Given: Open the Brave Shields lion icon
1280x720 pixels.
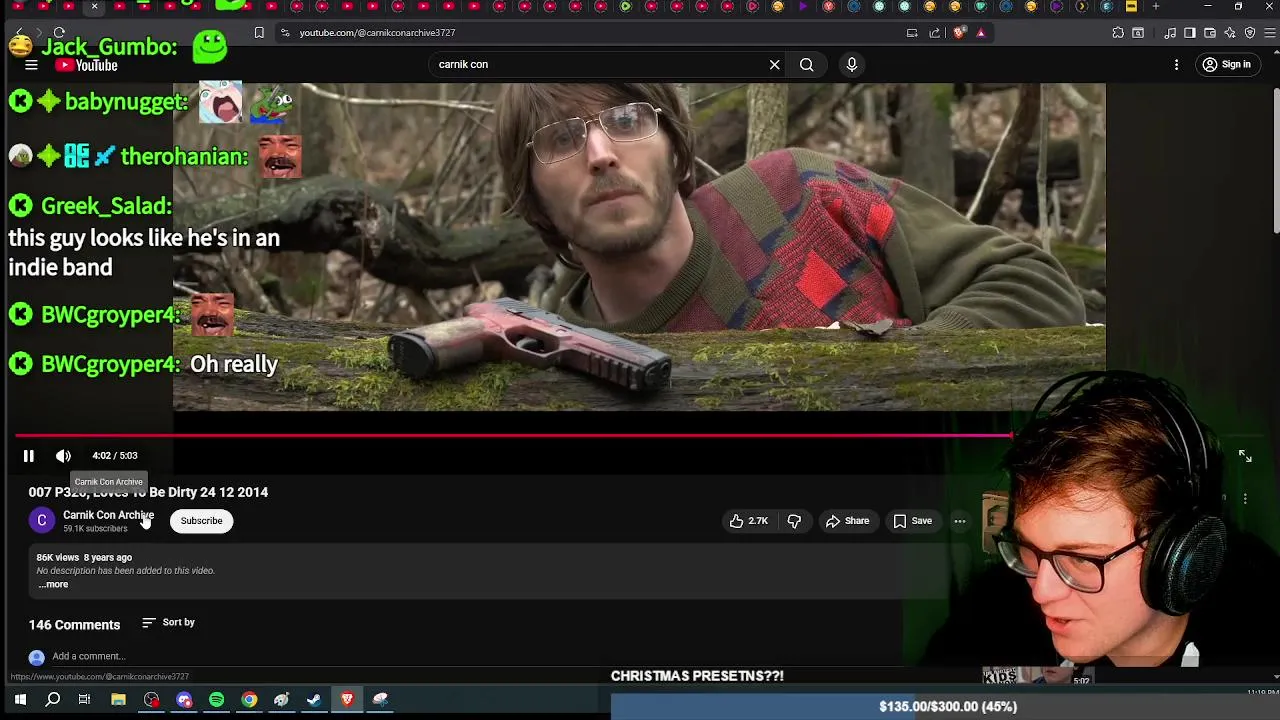Looking at the screenshot, I should pos(960,33).
